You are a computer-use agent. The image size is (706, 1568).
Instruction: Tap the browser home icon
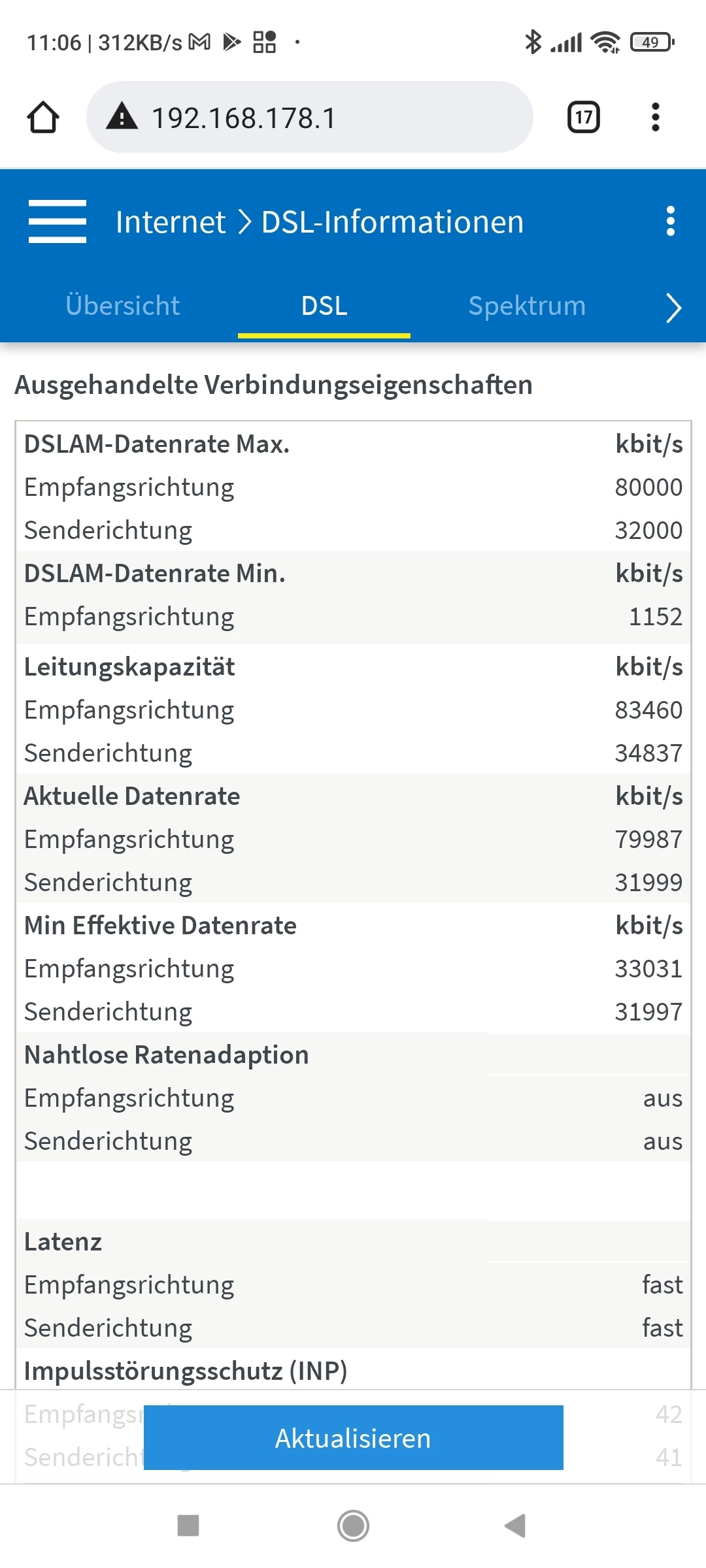(43, 118)
